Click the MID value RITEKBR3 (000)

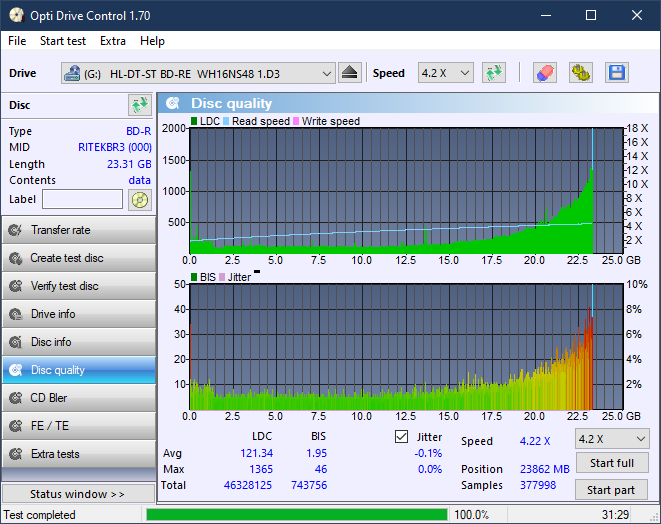[x=115, y=147]
